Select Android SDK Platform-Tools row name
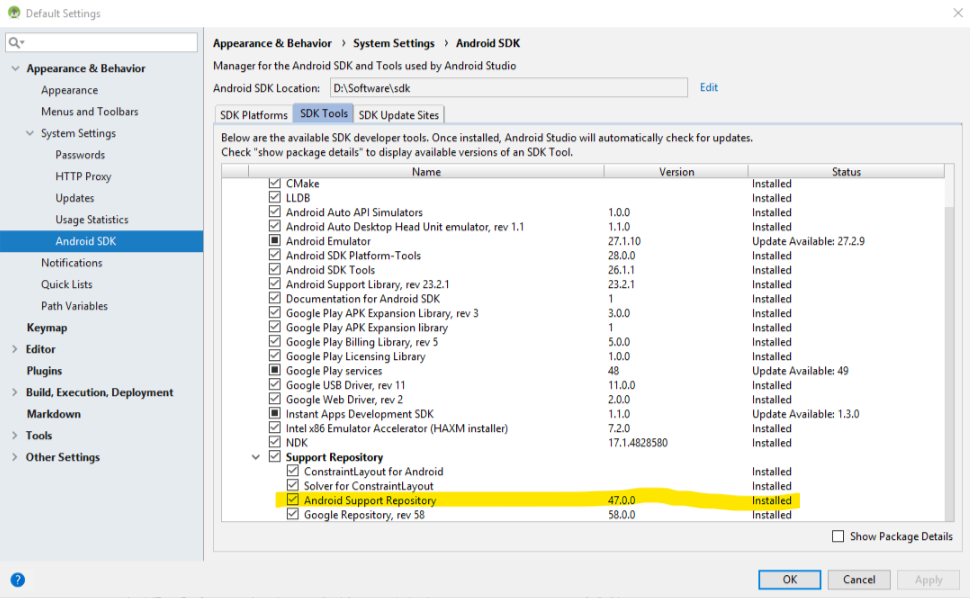970x598 pixels. [353, 255]
